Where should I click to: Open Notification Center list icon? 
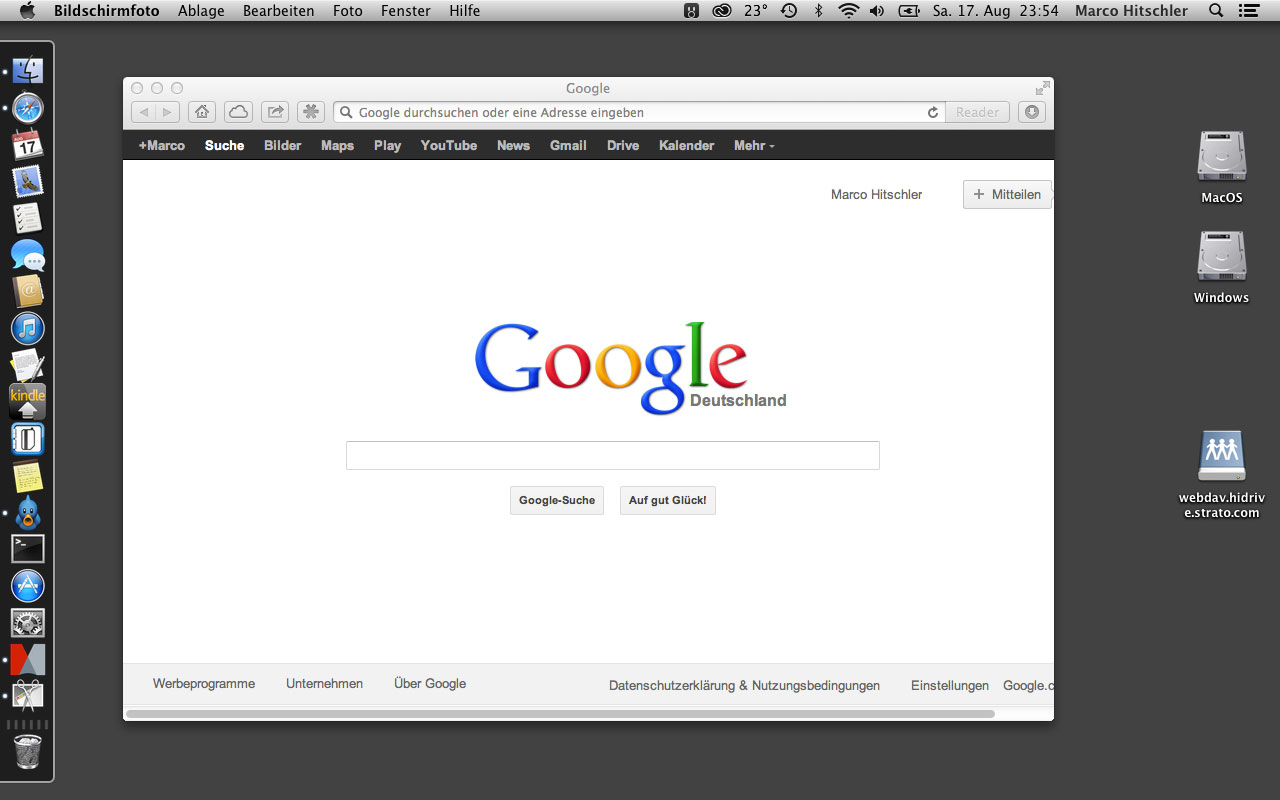click(1249, 11)
